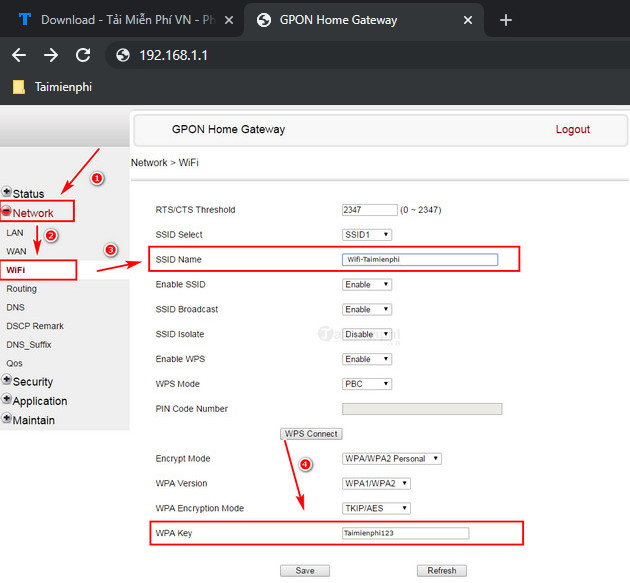Viewport: 630px width, 583px height.
Task: Click the Refresh button at bottom
Action: tap(442, 571)
